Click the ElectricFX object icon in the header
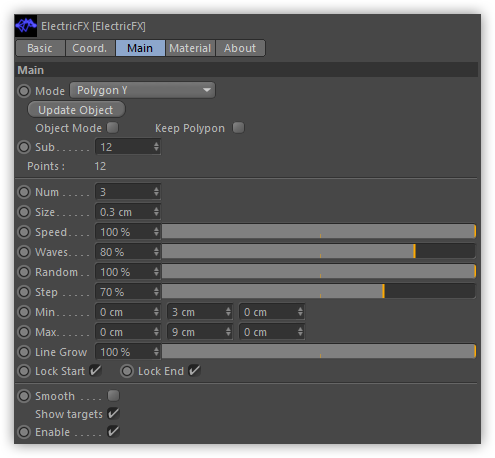495x458 pixels. tap(26, 26)
